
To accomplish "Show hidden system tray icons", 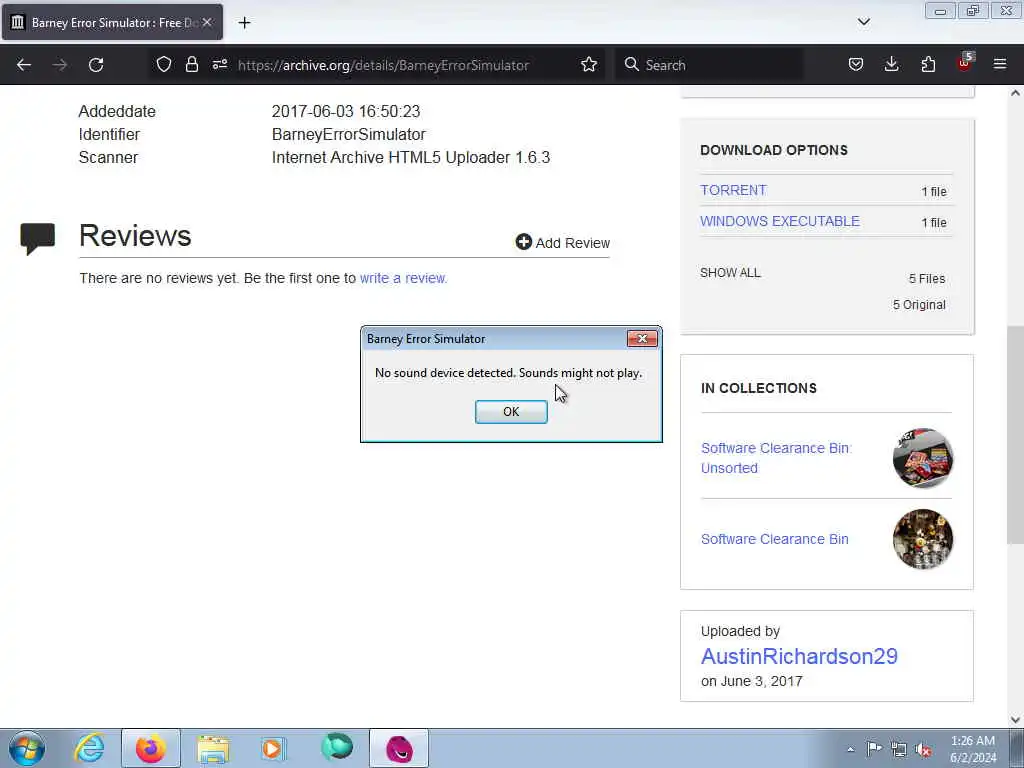I will coord(850,749).
